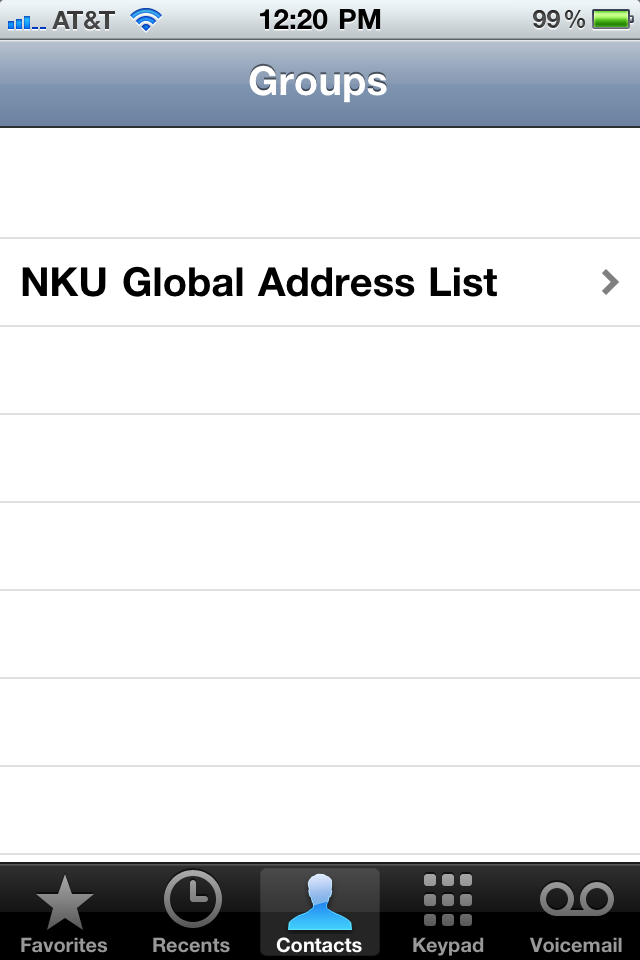Switch to the Favorites tab label
This screenshot has width=640, height=960.
(x=64, y=945)
